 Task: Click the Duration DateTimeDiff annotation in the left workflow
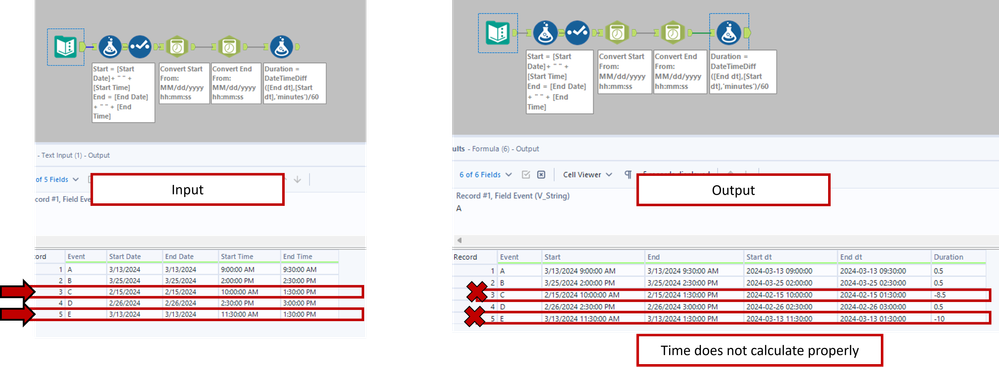pyautogui.click(x=294, y=82)
